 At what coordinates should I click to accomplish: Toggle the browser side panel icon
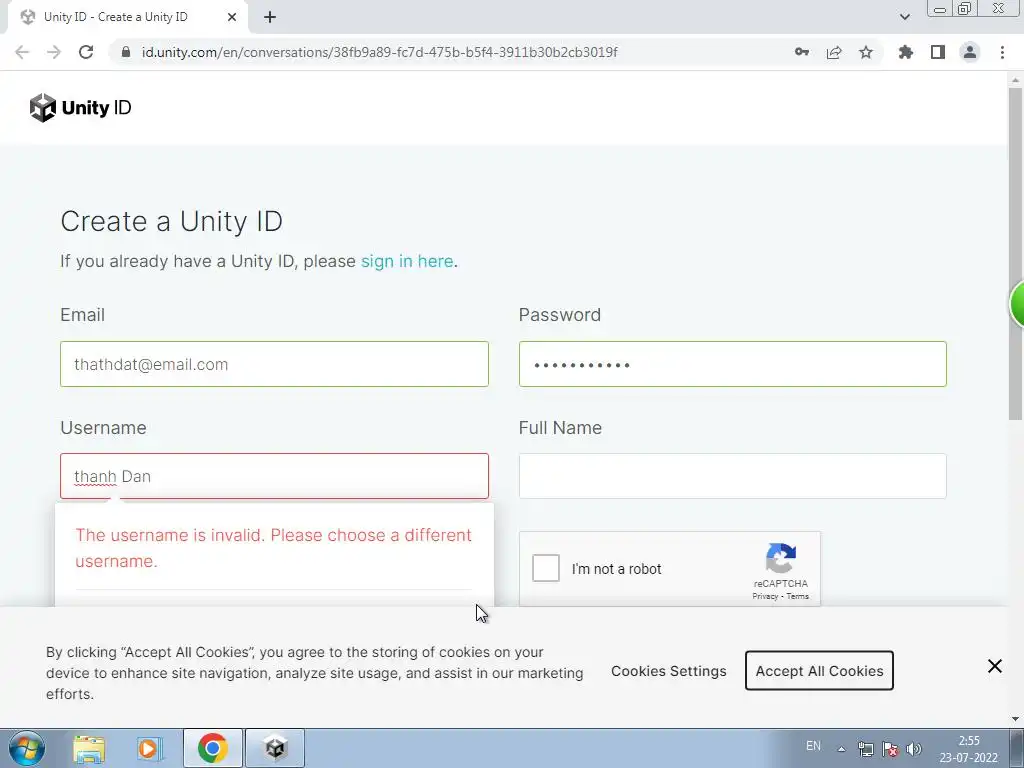(x=938, y=52)
